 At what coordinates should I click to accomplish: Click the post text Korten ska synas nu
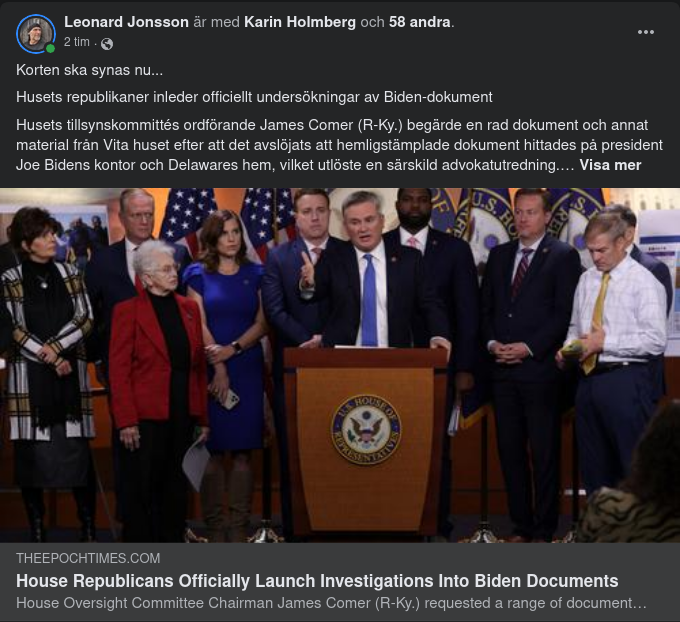[x=90, y=70]
